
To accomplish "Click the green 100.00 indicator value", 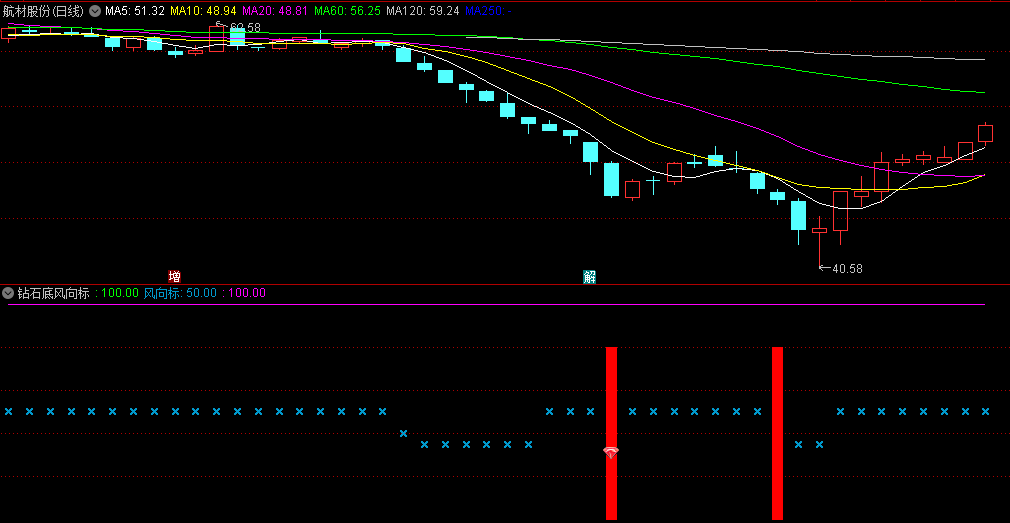I will click(x=117, y=293).
